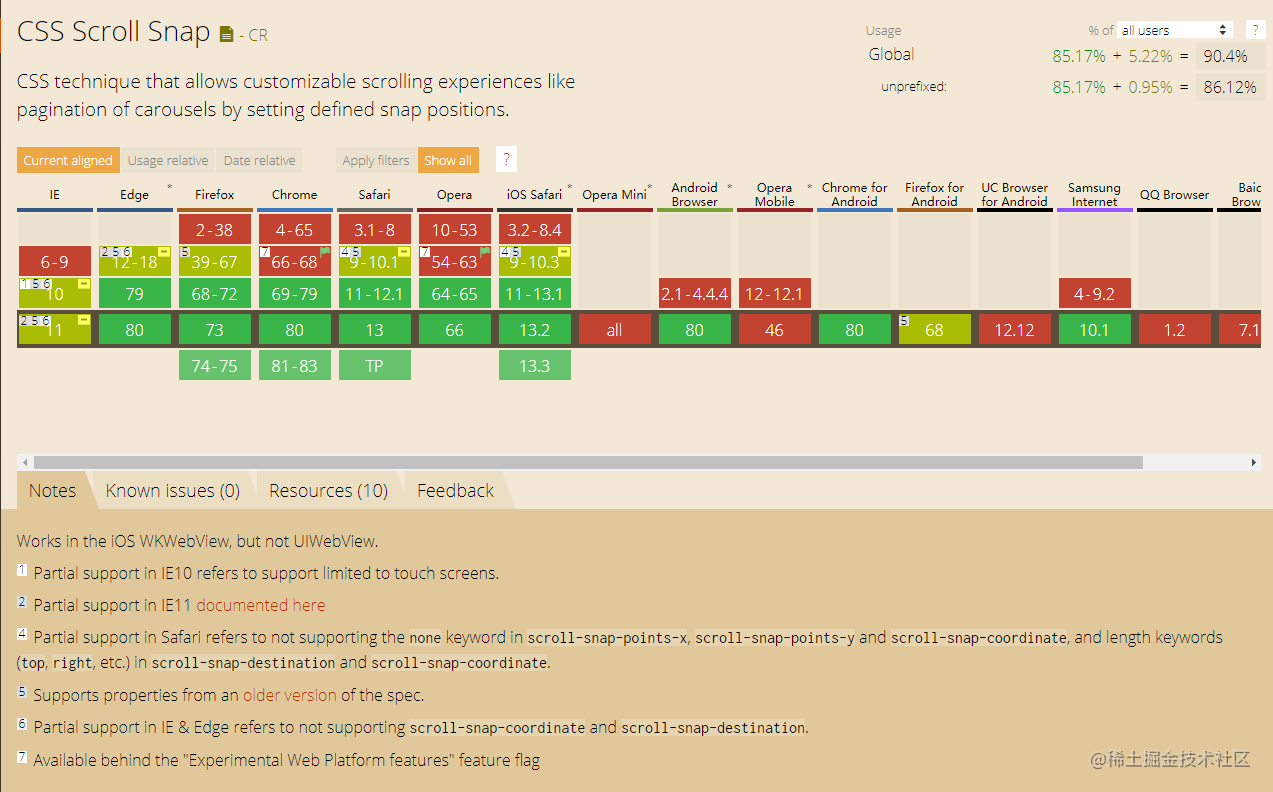Select the Samsung Internet 10.1 cell
1273x792 pixels.
pyautogui.click(x=1095, y=330)
